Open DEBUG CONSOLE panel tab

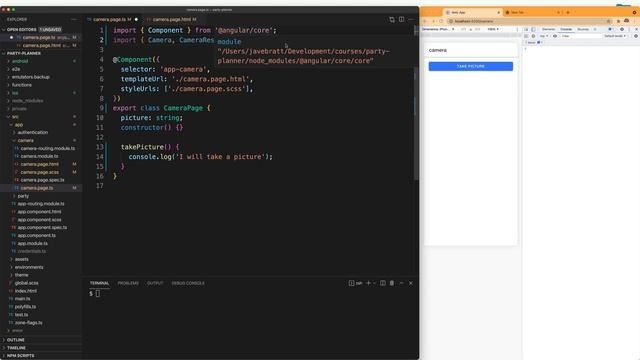click(x=188, y=283)
